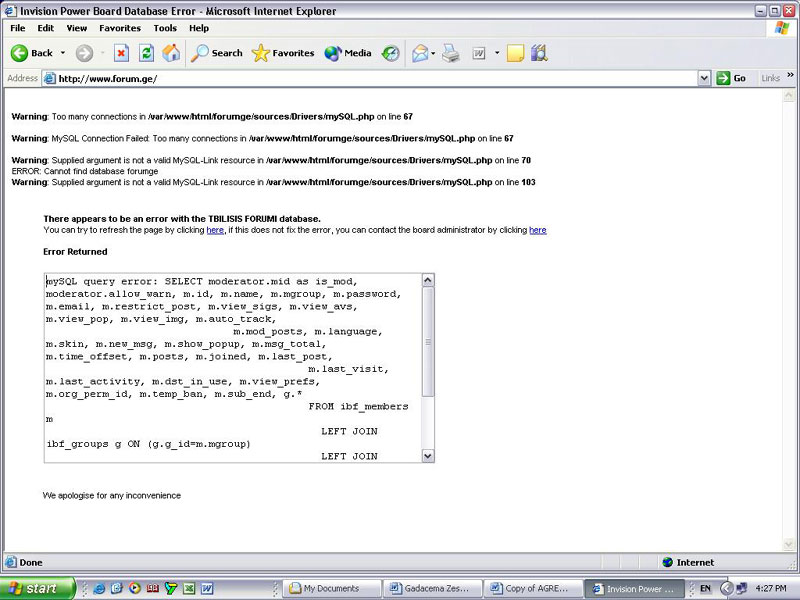Refresh the page with the Refresh icon
800x600 pixels.
click(146, 53)
